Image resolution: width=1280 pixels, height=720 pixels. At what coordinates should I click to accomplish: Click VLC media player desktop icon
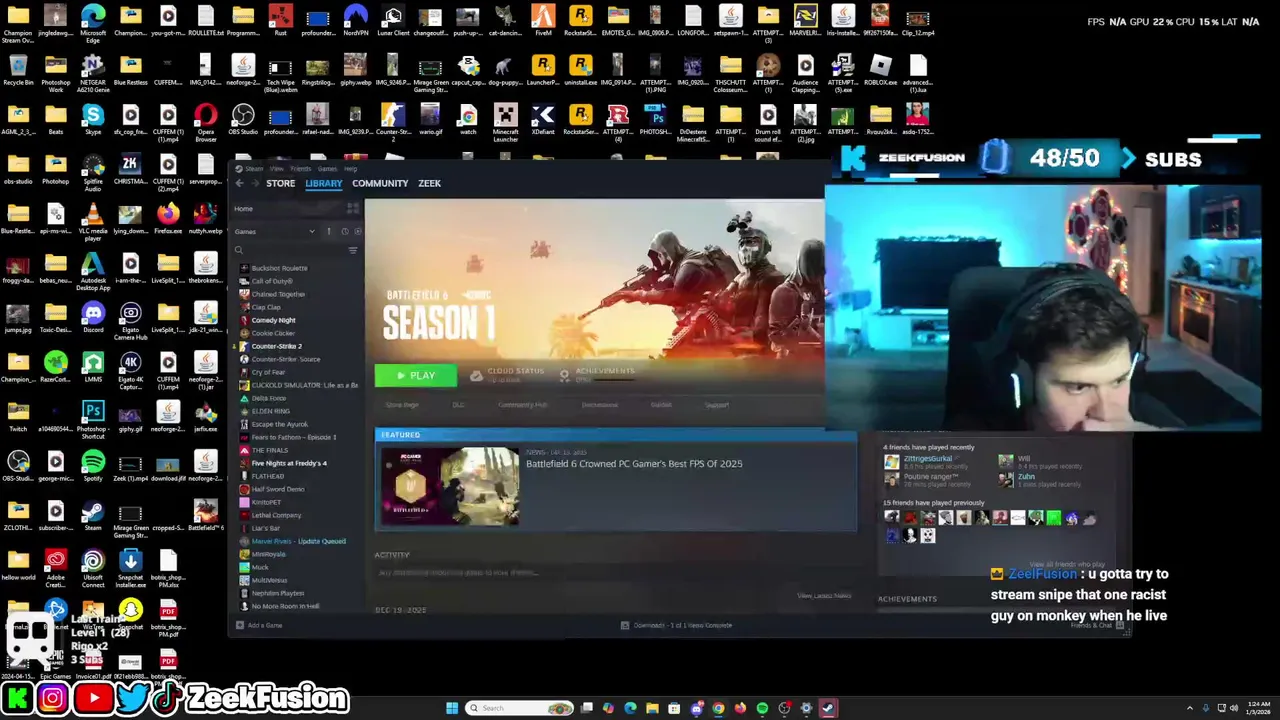click(x=93, y=223)
